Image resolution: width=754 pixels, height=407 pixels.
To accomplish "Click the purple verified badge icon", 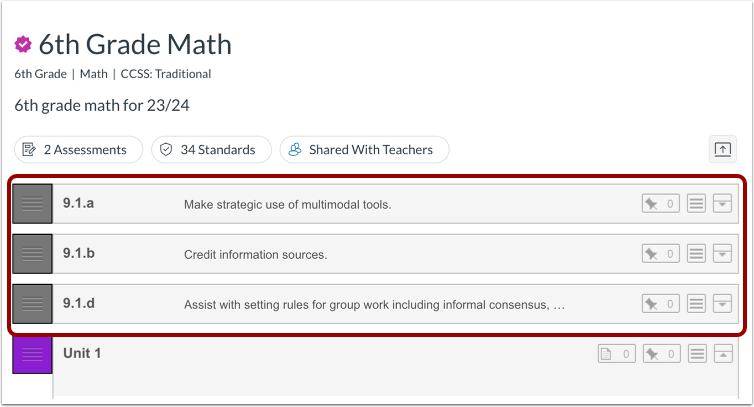I will pos(24,45).
